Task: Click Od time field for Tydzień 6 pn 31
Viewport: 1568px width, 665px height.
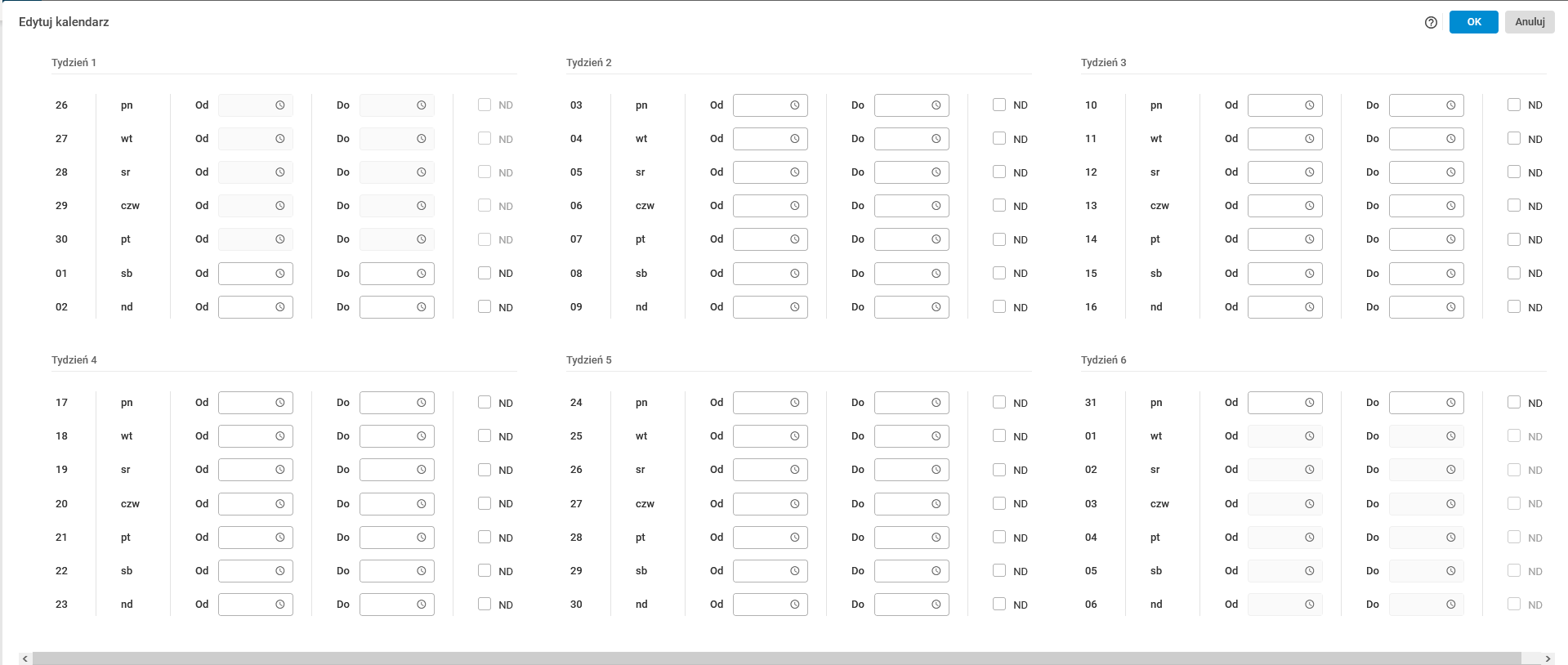Action: point(1285,403)
